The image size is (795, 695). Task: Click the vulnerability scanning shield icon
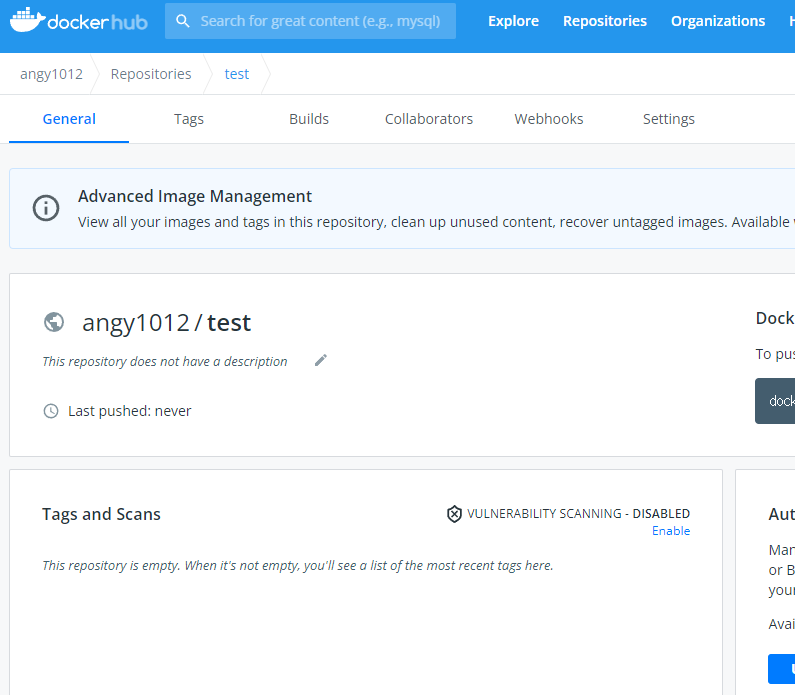pyautogui.click(x=454, y=514)
